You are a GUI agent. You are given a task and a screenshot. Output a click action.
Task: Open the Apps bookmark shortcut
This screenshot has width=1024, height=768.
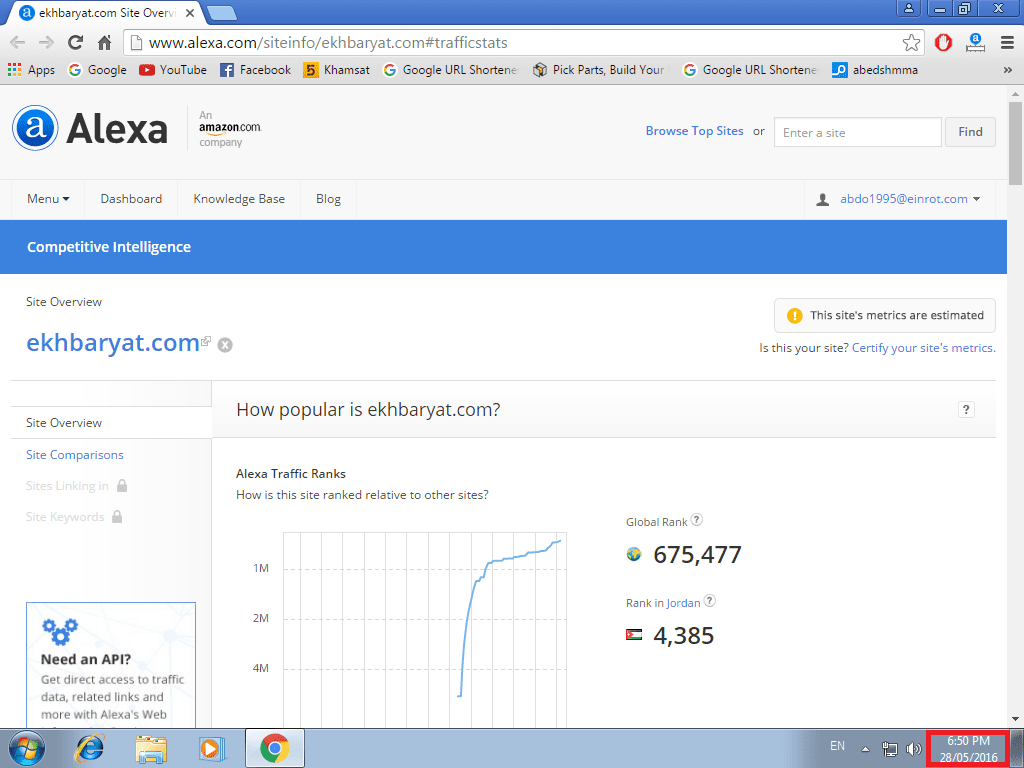[31, 70]
